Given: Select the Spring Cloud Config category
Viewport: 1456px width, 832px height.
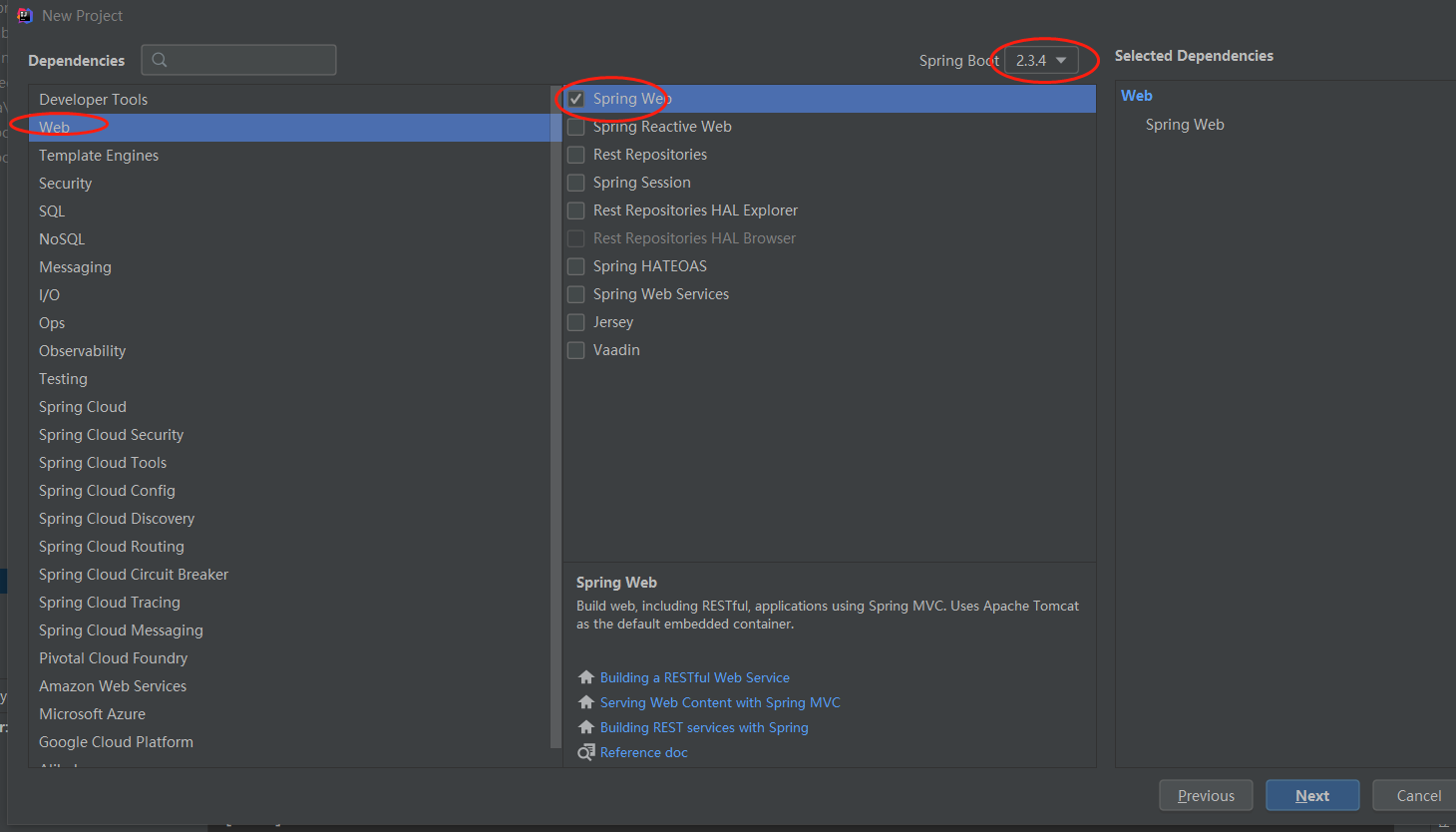Looking at the screenshot, I should click(x=289, y=491).
